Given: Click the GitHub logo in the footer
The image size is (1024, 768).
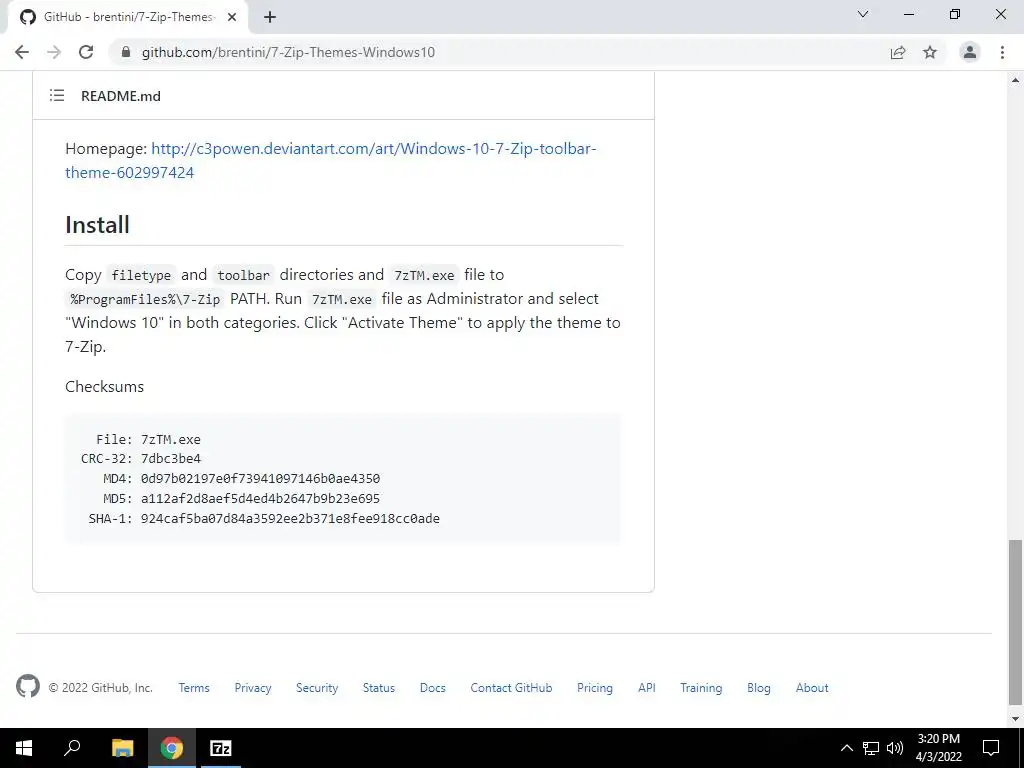Looking at the screenshot, I should tap(28, 686).
